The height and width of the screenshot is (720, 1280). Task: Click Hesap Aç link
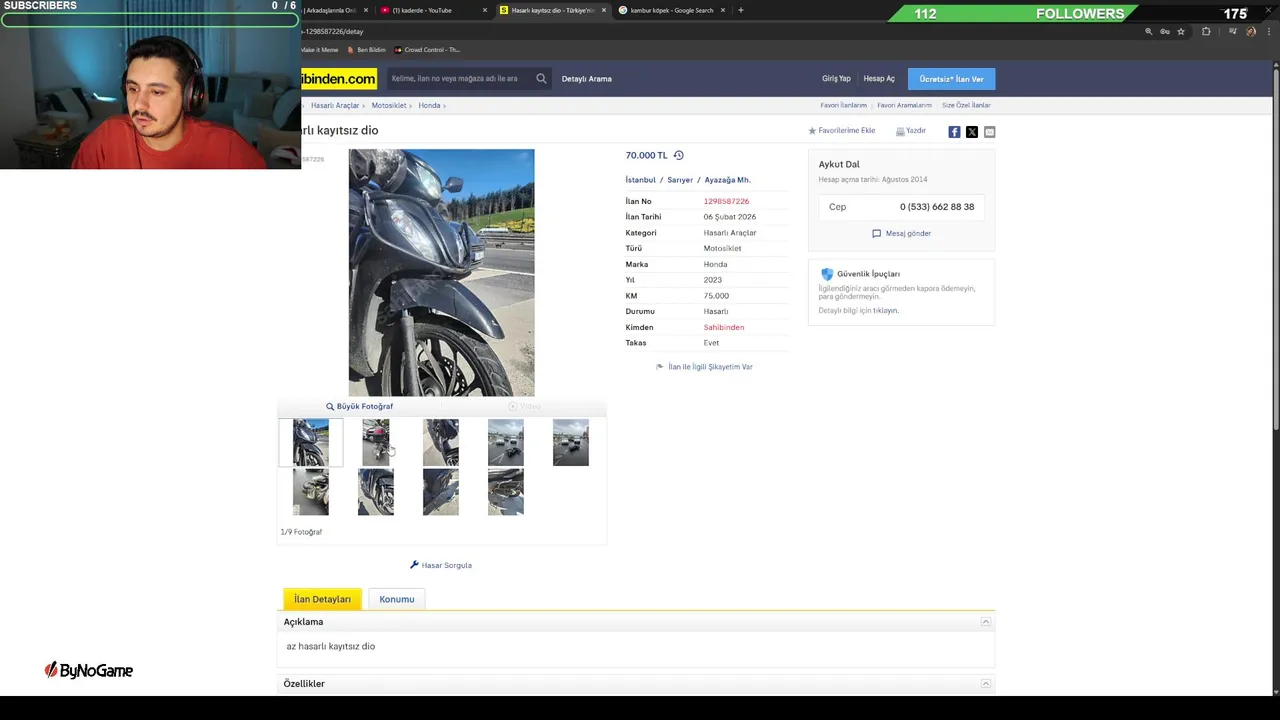tap(879, 78)
